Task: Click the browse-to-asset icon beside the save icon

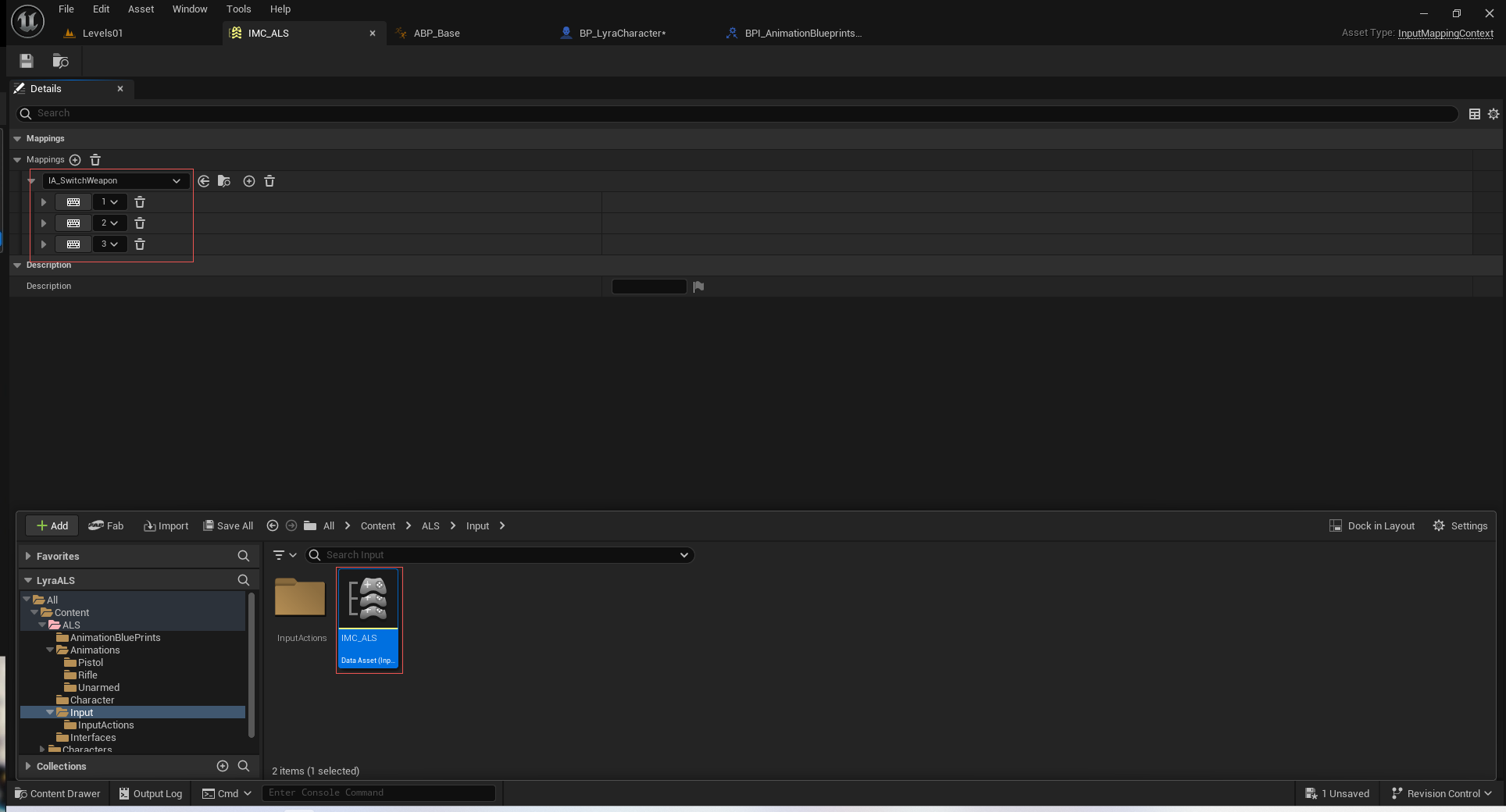Action: tap(60, 61)
